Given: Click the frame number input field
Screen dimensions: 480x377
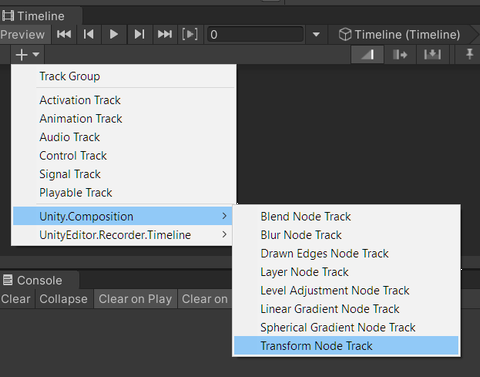Looking at the screenshot, I should click(x=255, y=34).
